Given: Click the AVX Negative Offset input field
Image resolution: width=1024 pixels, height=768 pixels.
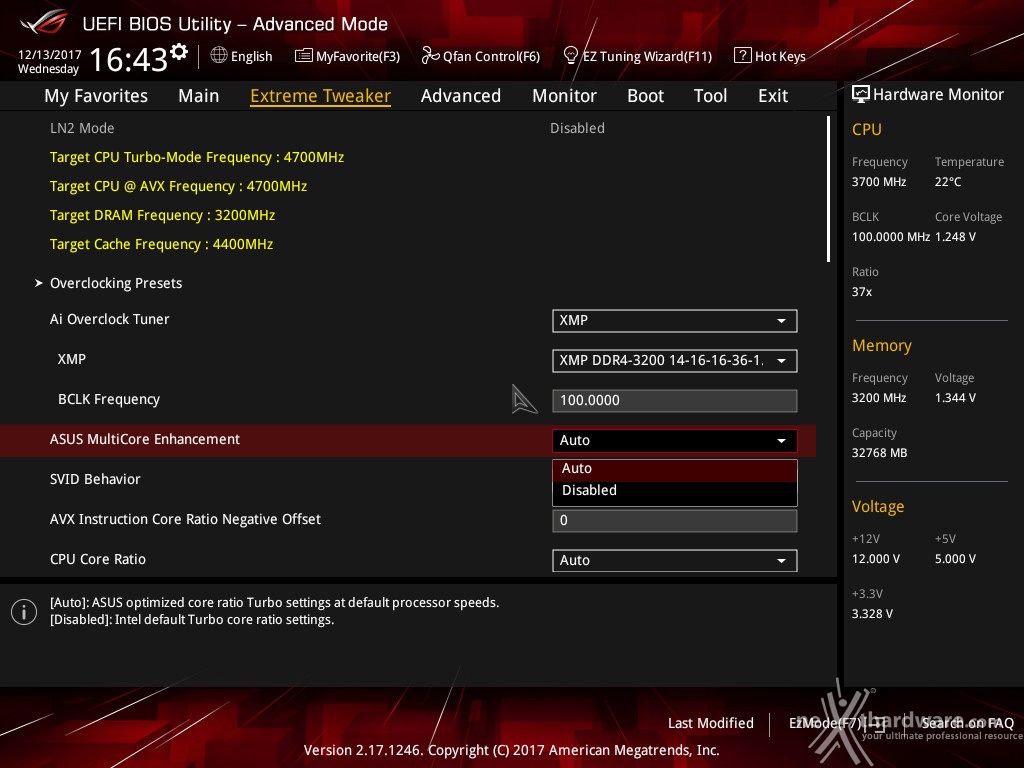Looking at the screenshot, I should point(675,520).
